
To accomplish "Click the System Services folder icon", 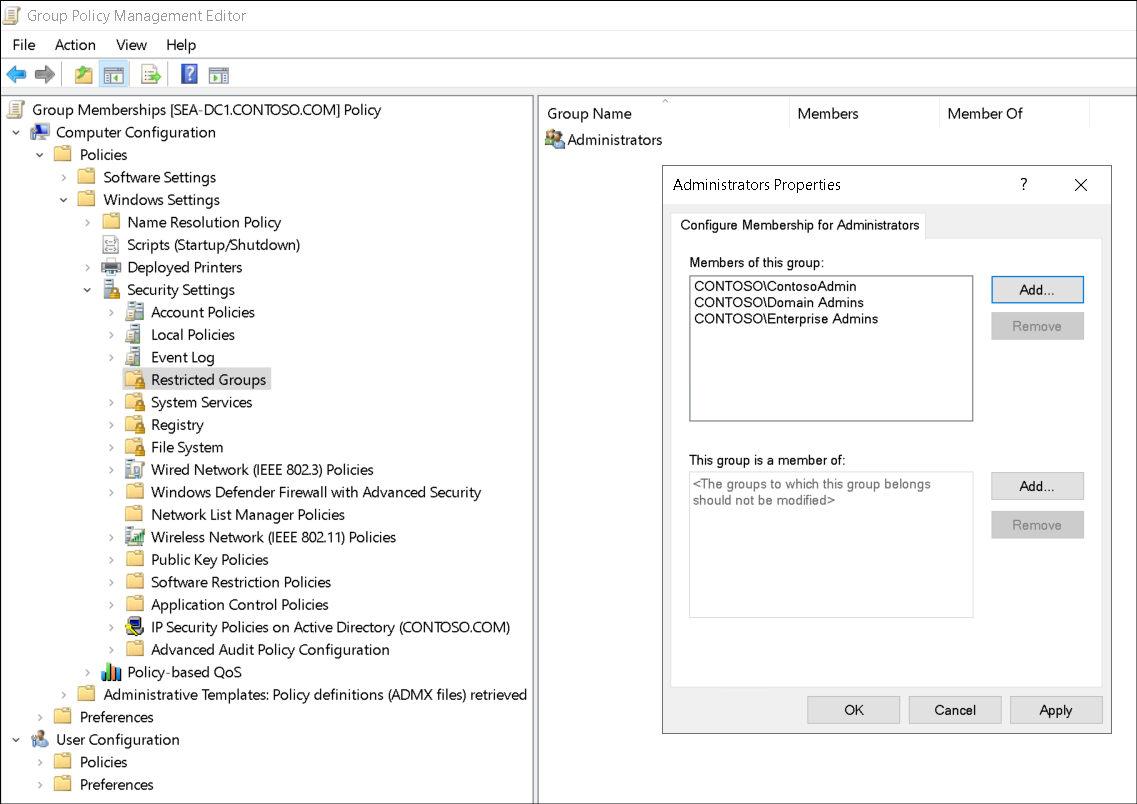I will click(x=135, y=402).
